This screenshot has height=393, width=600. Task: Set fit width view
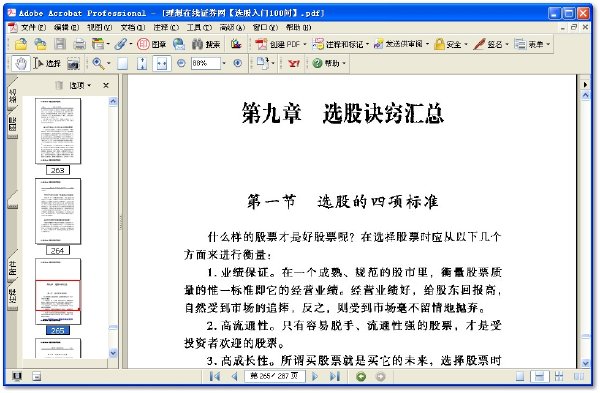pos(162,64)
